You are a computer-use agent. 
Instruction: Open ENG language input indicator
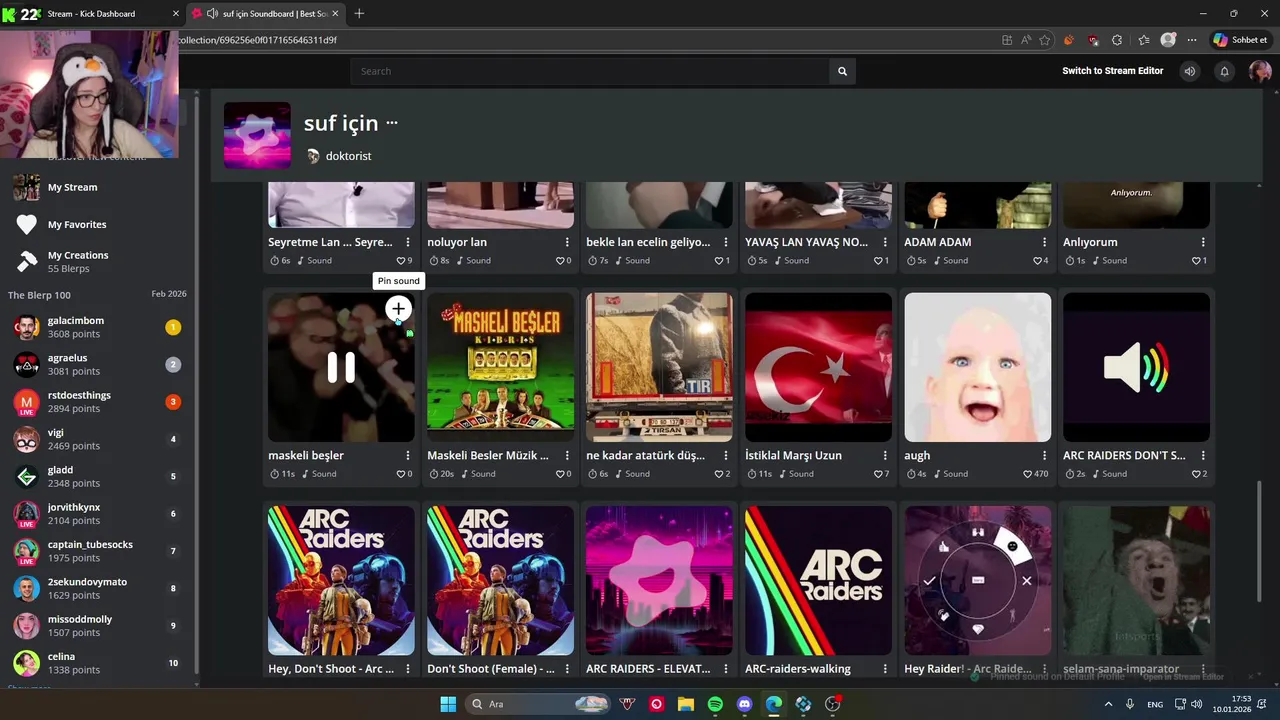(x=1155, y=704)
